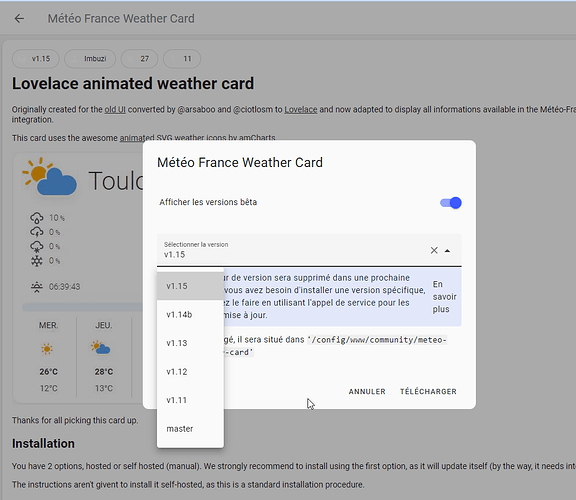Select version v1.15 in the list
This screenshot has height=500, width=576.
[190, 286]
